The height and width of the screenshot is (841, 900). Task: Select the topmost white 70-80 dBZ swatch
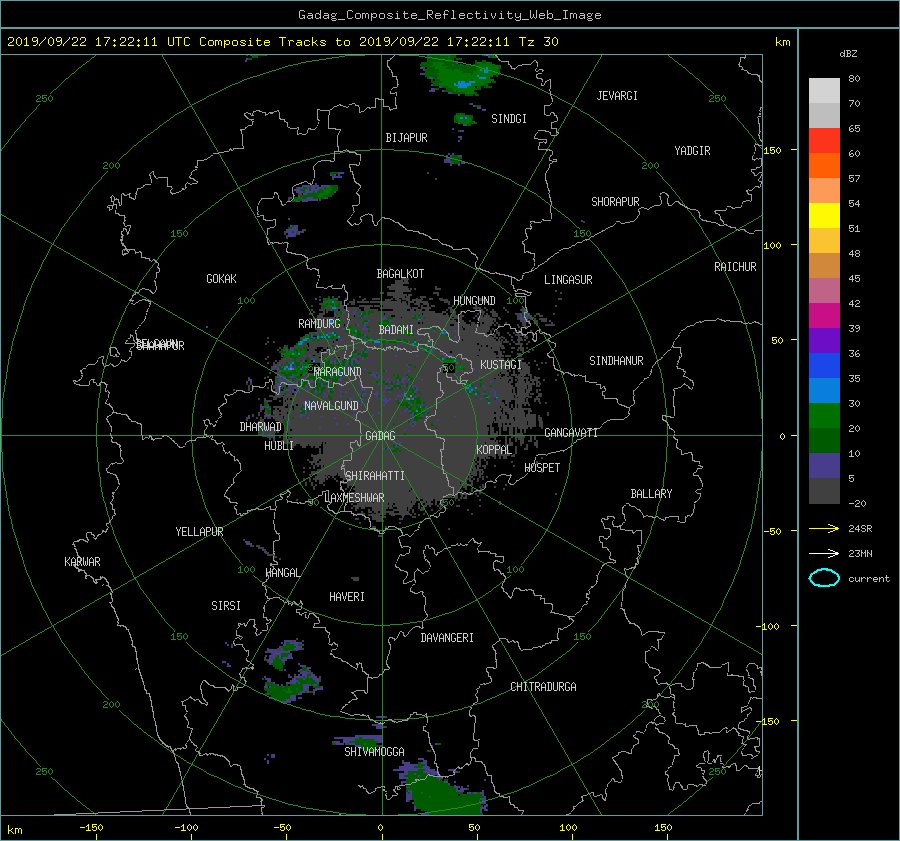point(824,91)
